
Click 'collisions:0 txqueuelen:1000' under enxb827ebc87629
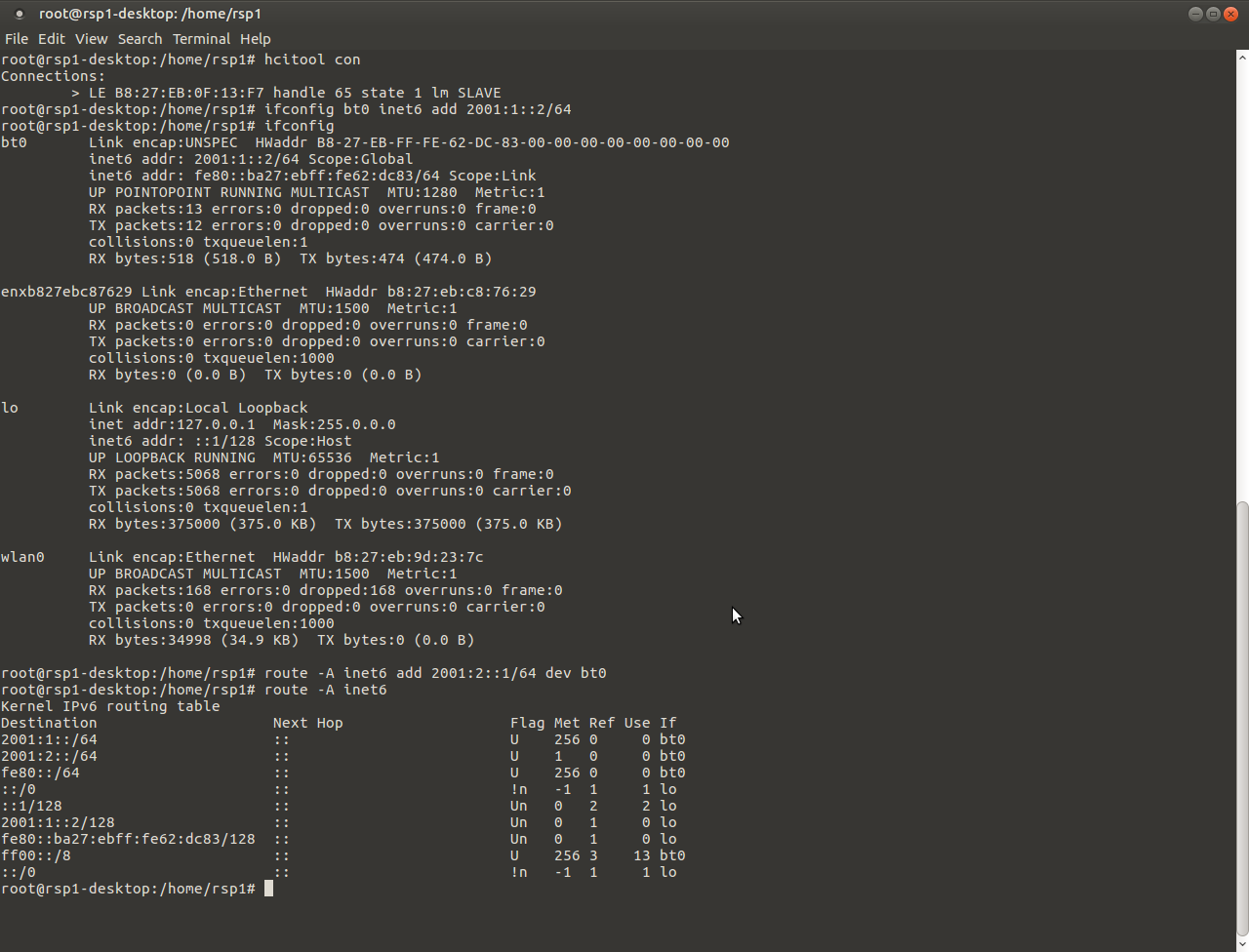(x=212, y=358)
